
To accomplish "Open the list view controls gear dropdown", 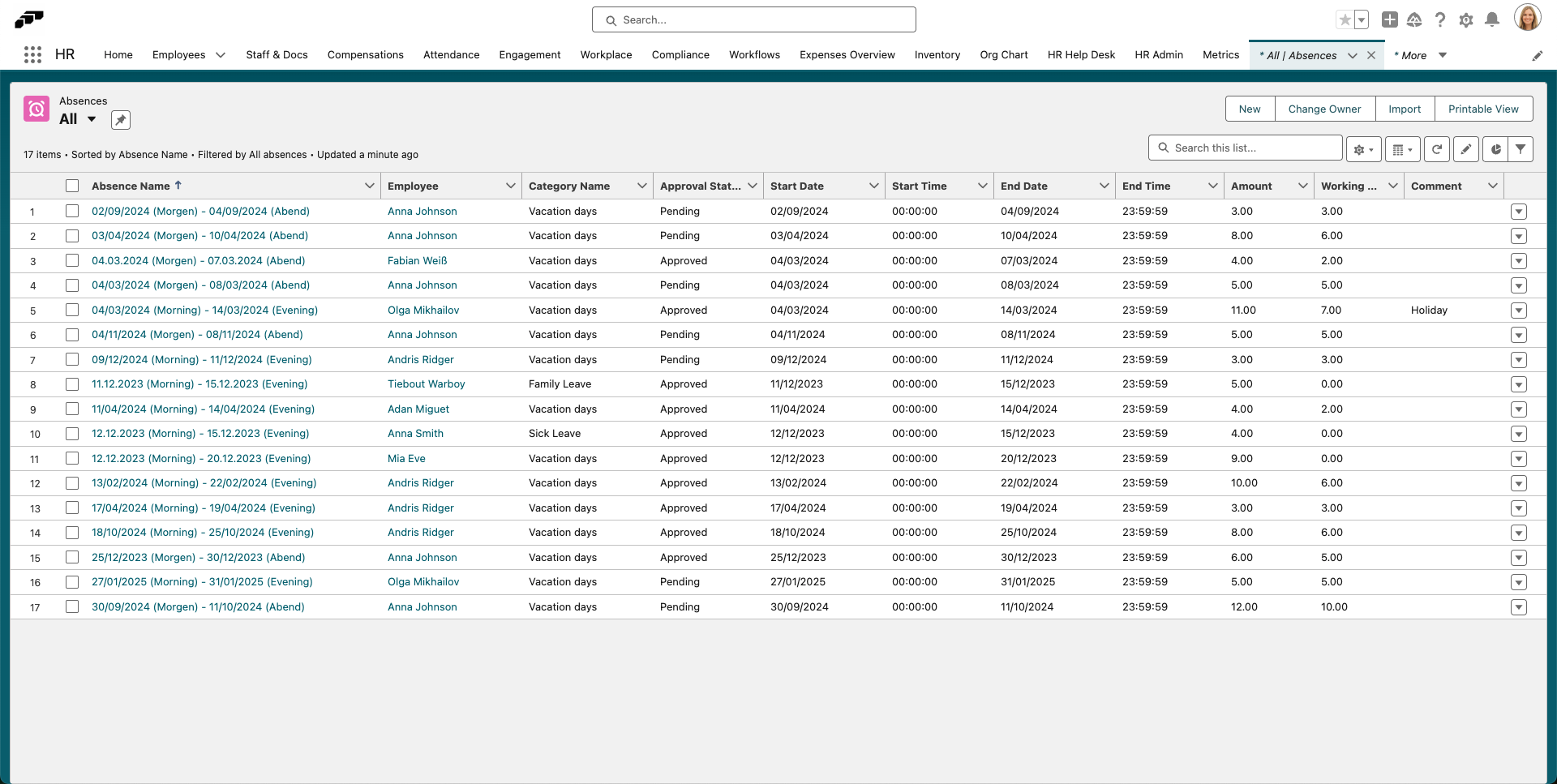I will pos(1363,149).
